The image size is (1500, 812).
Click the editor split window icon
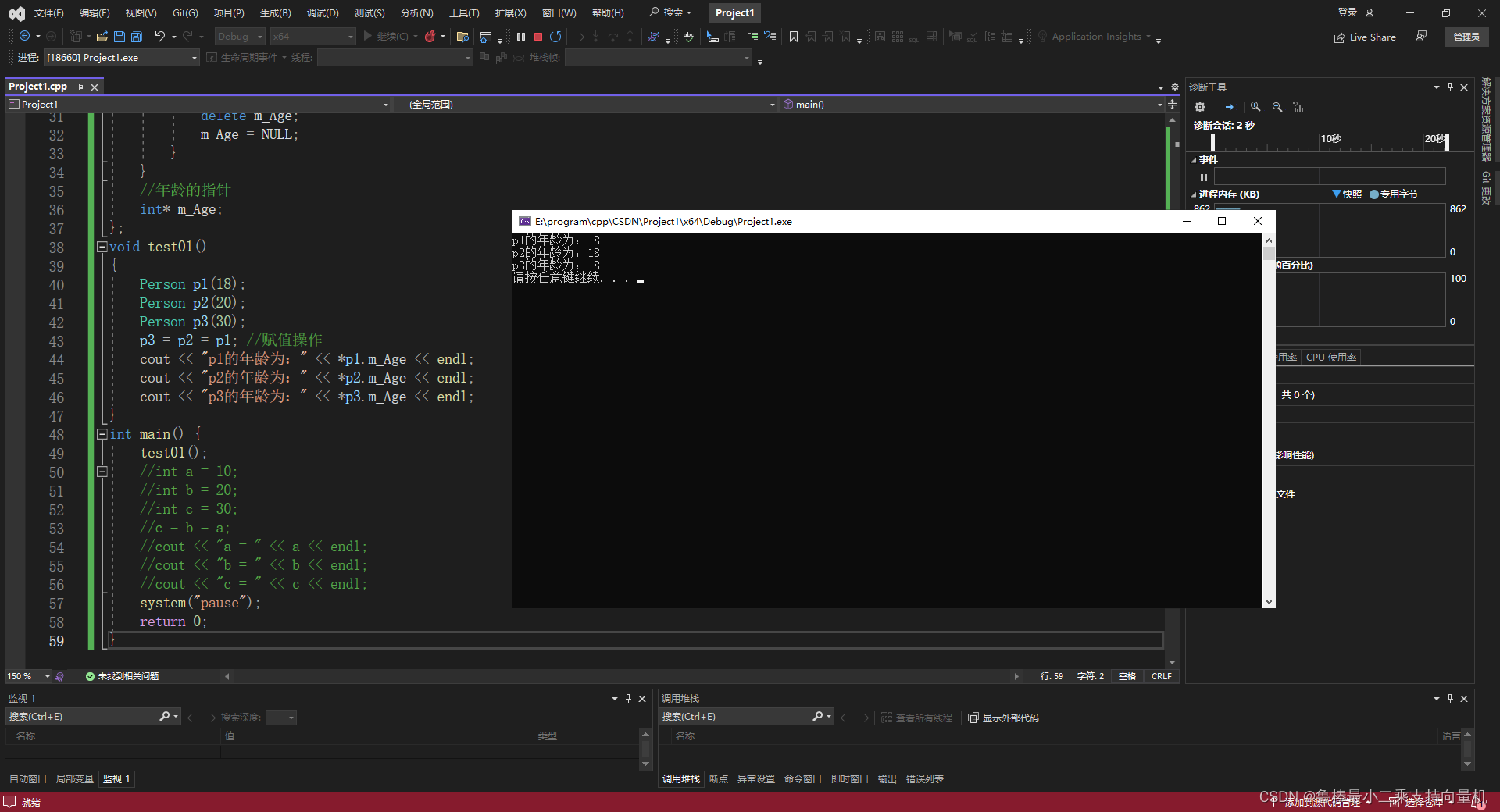[x=1172, y=104]
